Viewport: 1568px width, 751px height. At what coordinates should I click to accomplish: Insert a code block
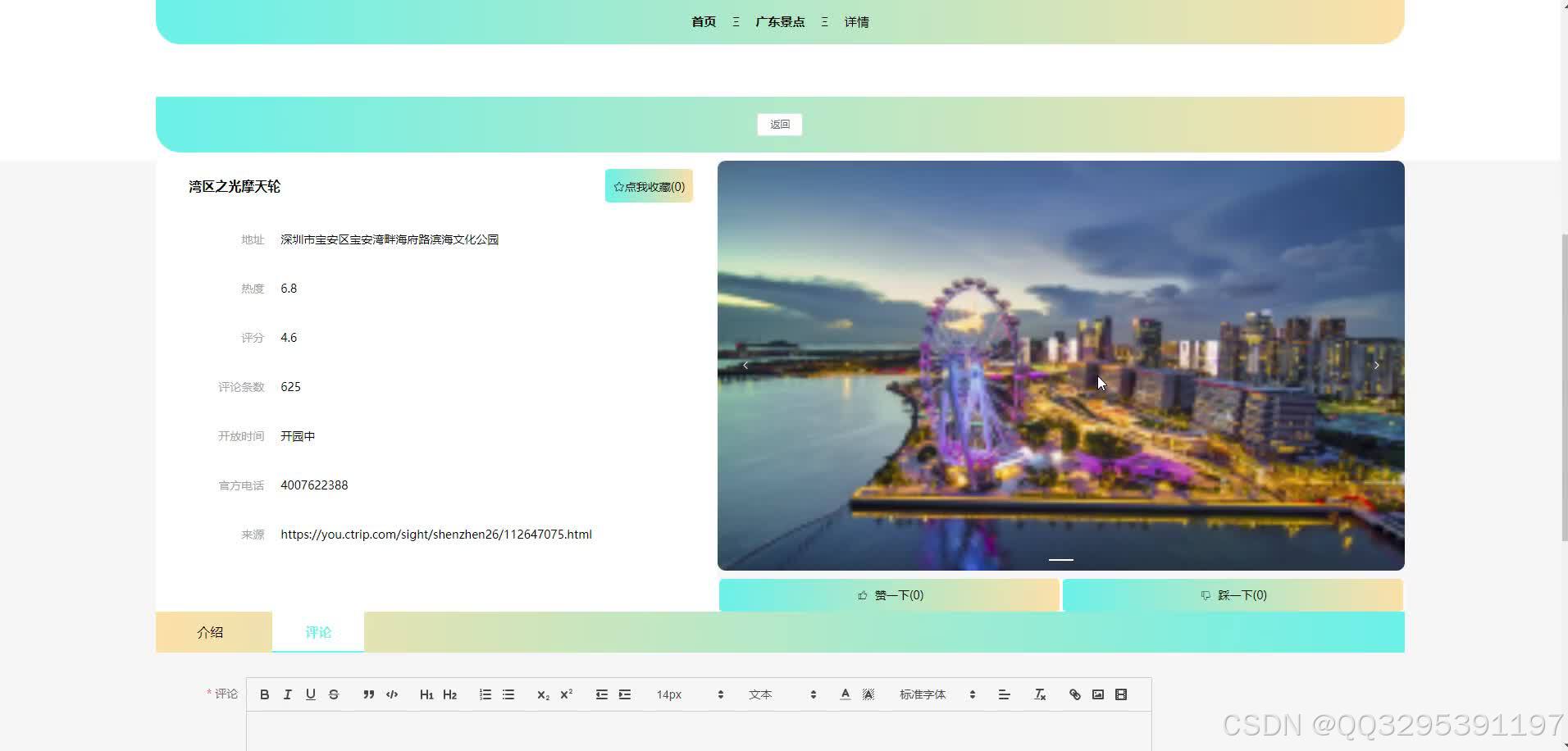point(391,694)
